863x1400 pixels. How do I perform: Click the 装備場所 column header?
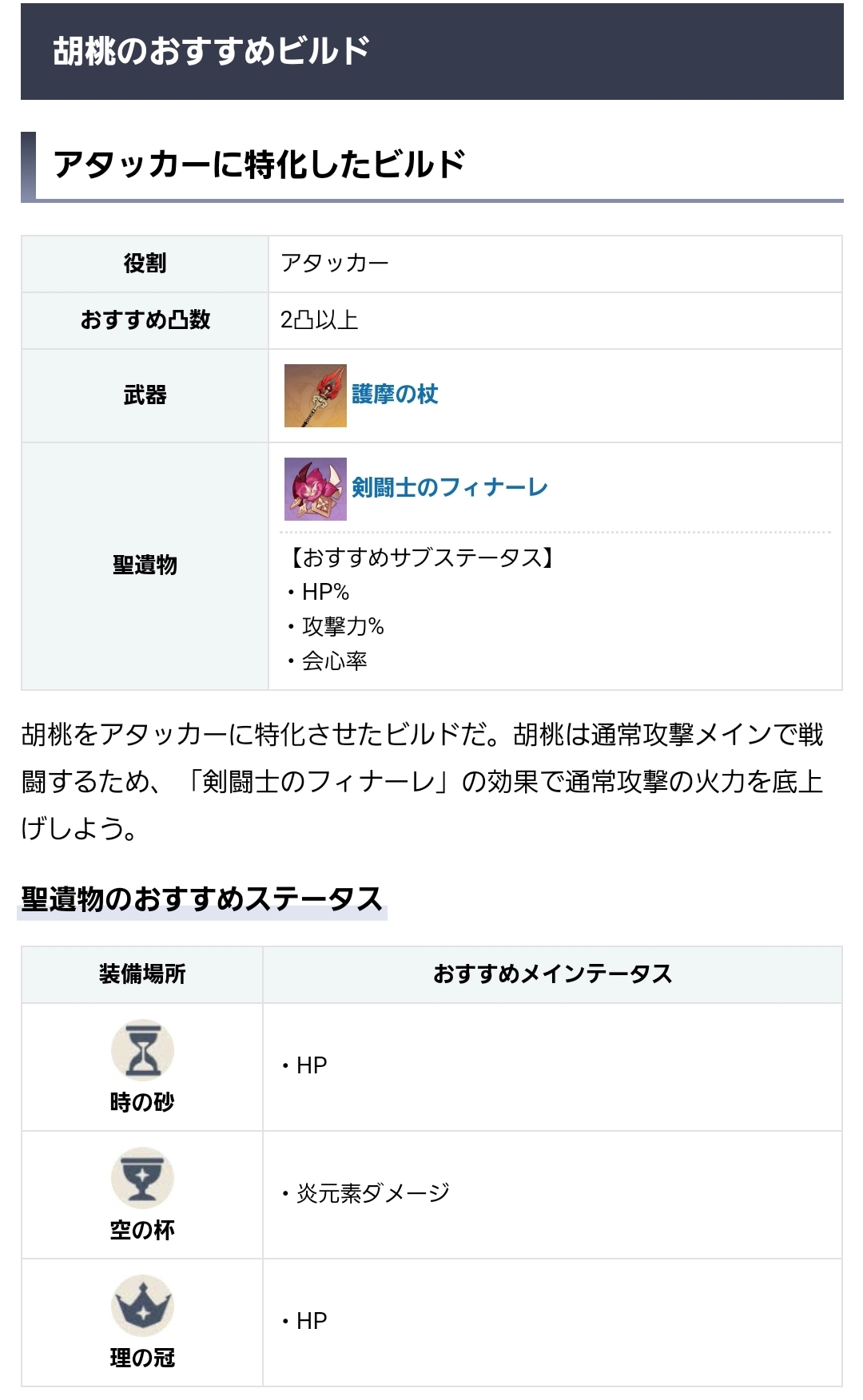coord(142,974)
